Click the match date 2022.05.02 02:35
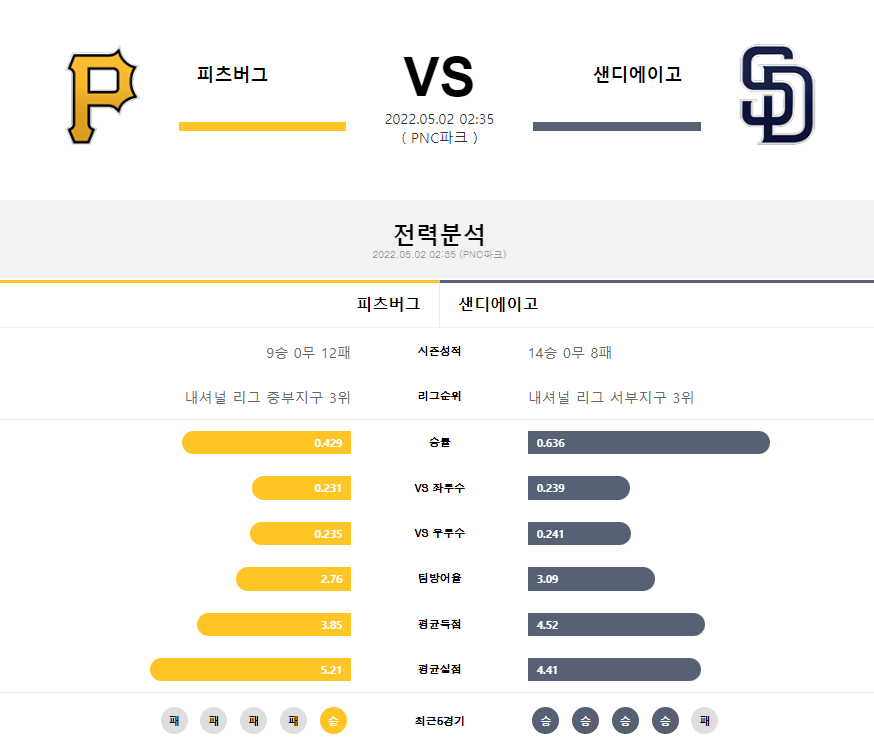The height and width of the screenshot is (749, 874). [439, 119]
